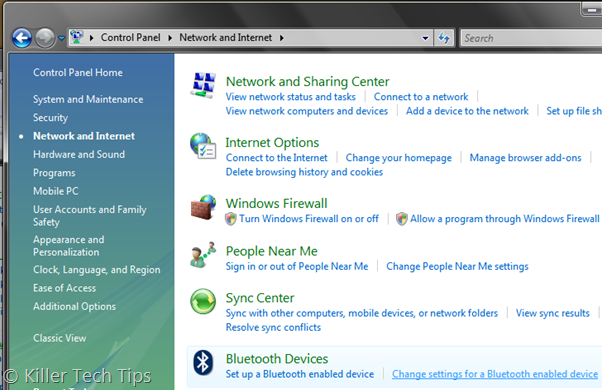The width and height of the screenshot is (602, 390).
Task: Select Hardware and Sound in the sidebar
Action: tap(79, 154)
